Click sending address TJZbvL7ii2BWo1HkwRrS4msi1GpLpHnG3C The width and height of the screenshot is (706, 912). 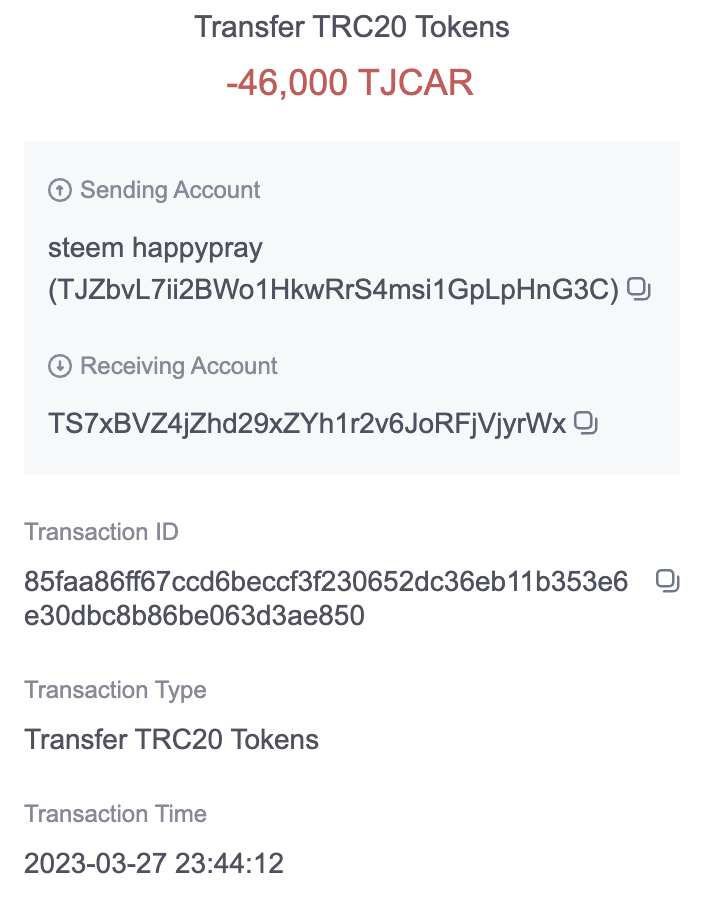coord(334,290)
